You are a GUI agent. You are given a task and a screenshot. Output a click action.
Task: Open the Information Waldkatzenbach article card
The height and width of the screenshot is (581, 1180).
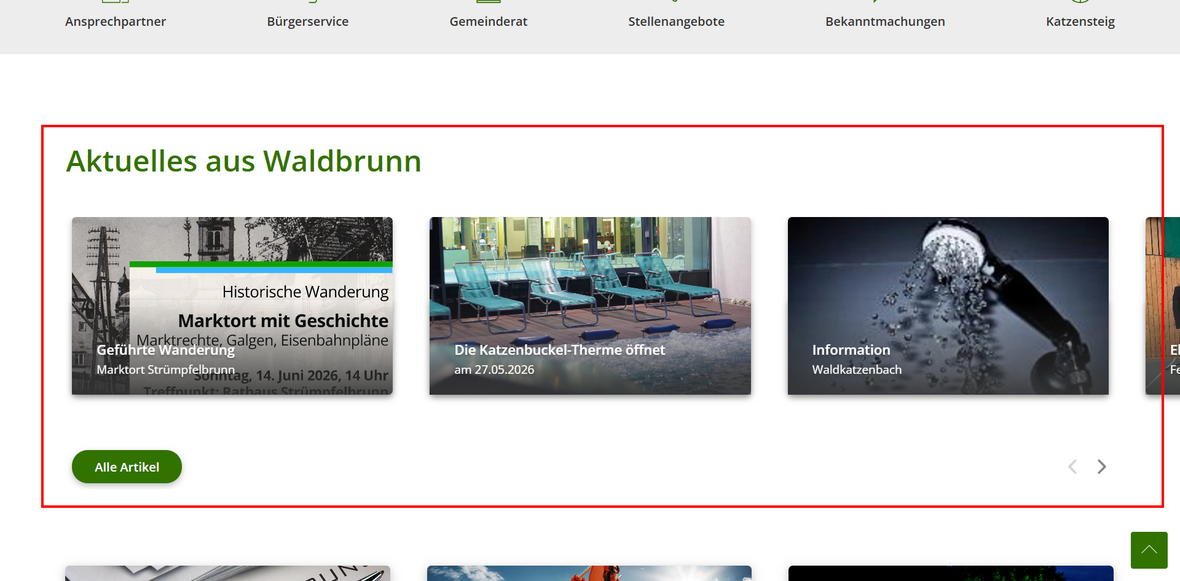pos(948,306)
